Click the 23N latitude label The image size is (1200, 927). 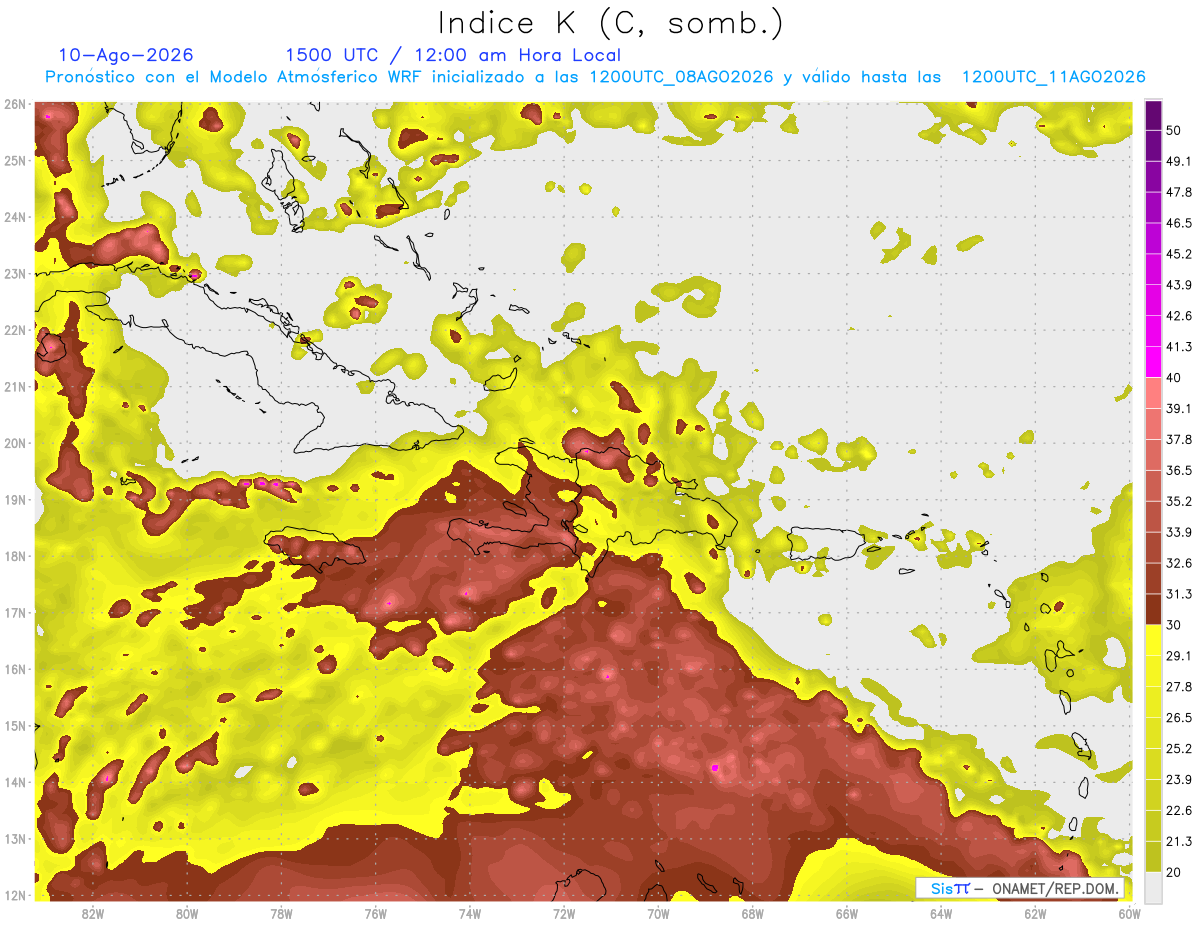pyautogui.click(x=14, y=273)
